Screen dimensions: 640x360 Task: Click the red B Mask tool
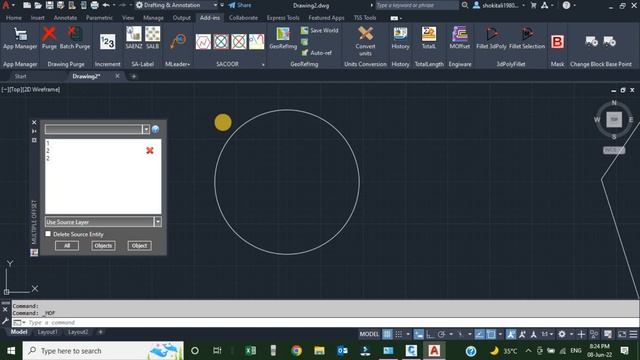click(557, 42)
